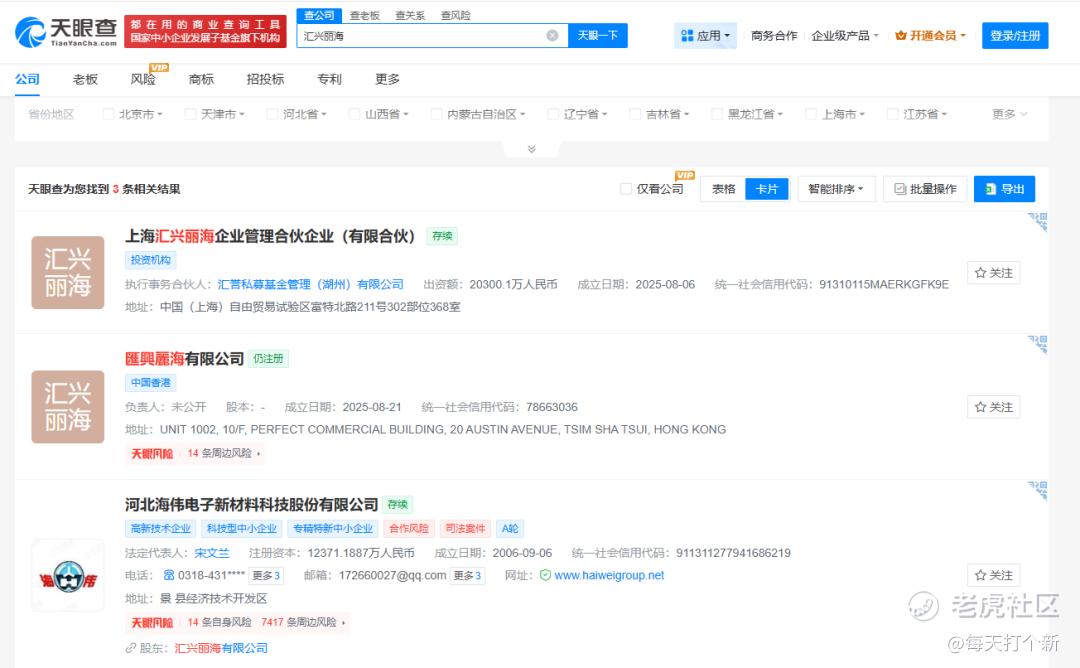Click the corner QR icon on 河北海伟 card
The width and height of the screenshot is (1080, 668).
click(x=1038, y=490)
